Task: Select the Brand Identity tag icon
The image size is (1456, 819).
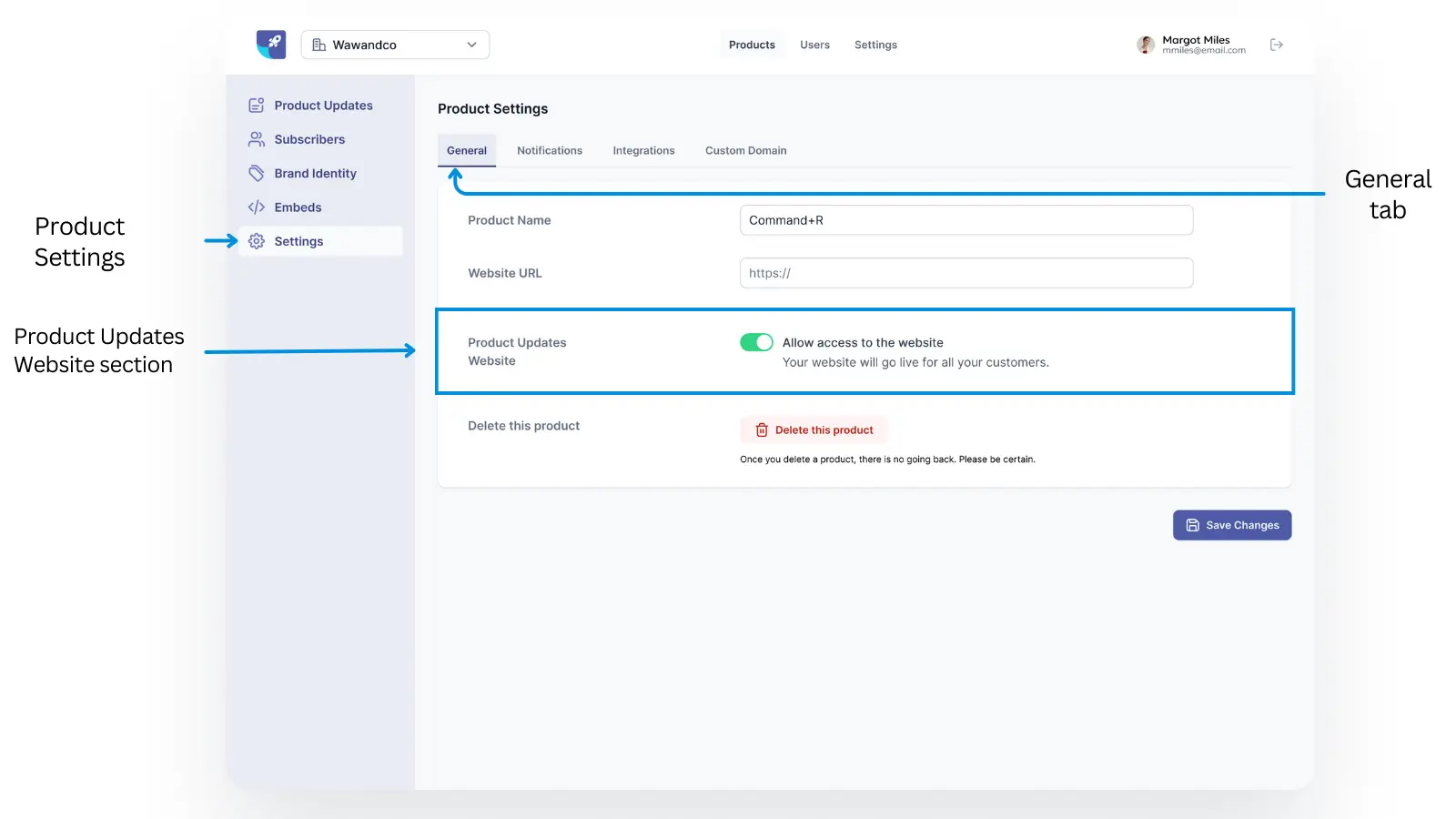Action: [256, 172]
